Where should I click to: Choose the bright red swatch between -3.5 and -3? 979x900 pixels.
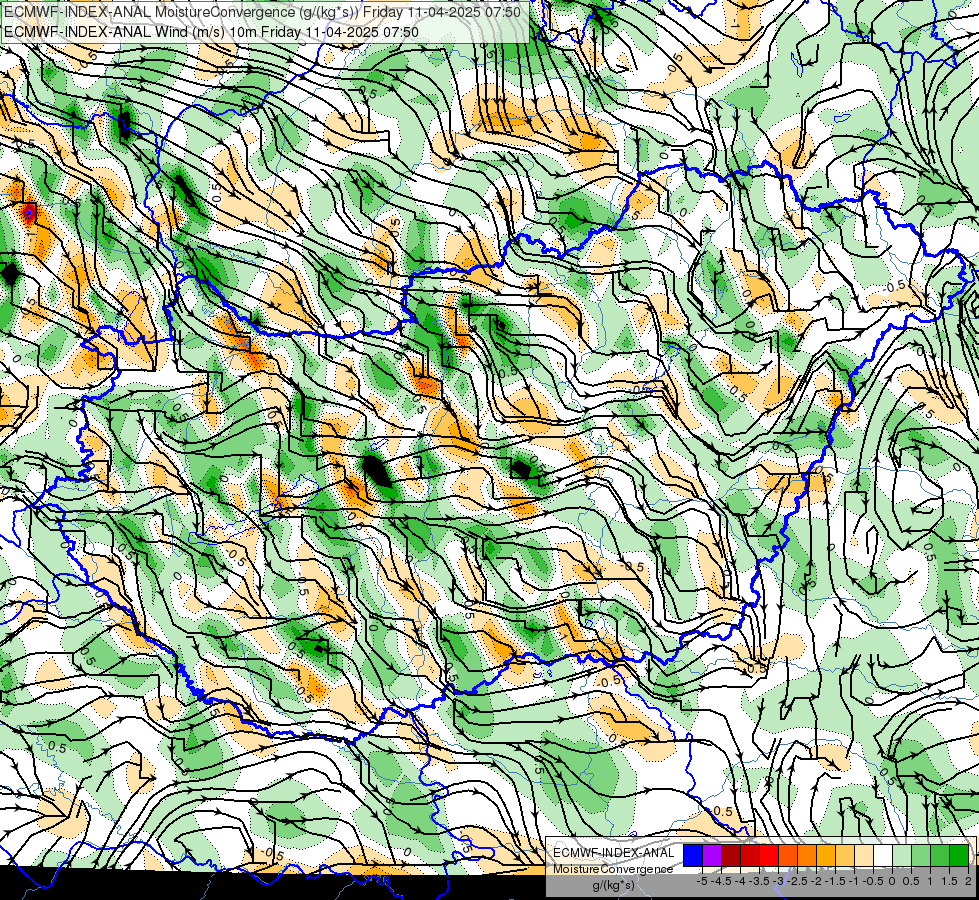click(769, 855)
